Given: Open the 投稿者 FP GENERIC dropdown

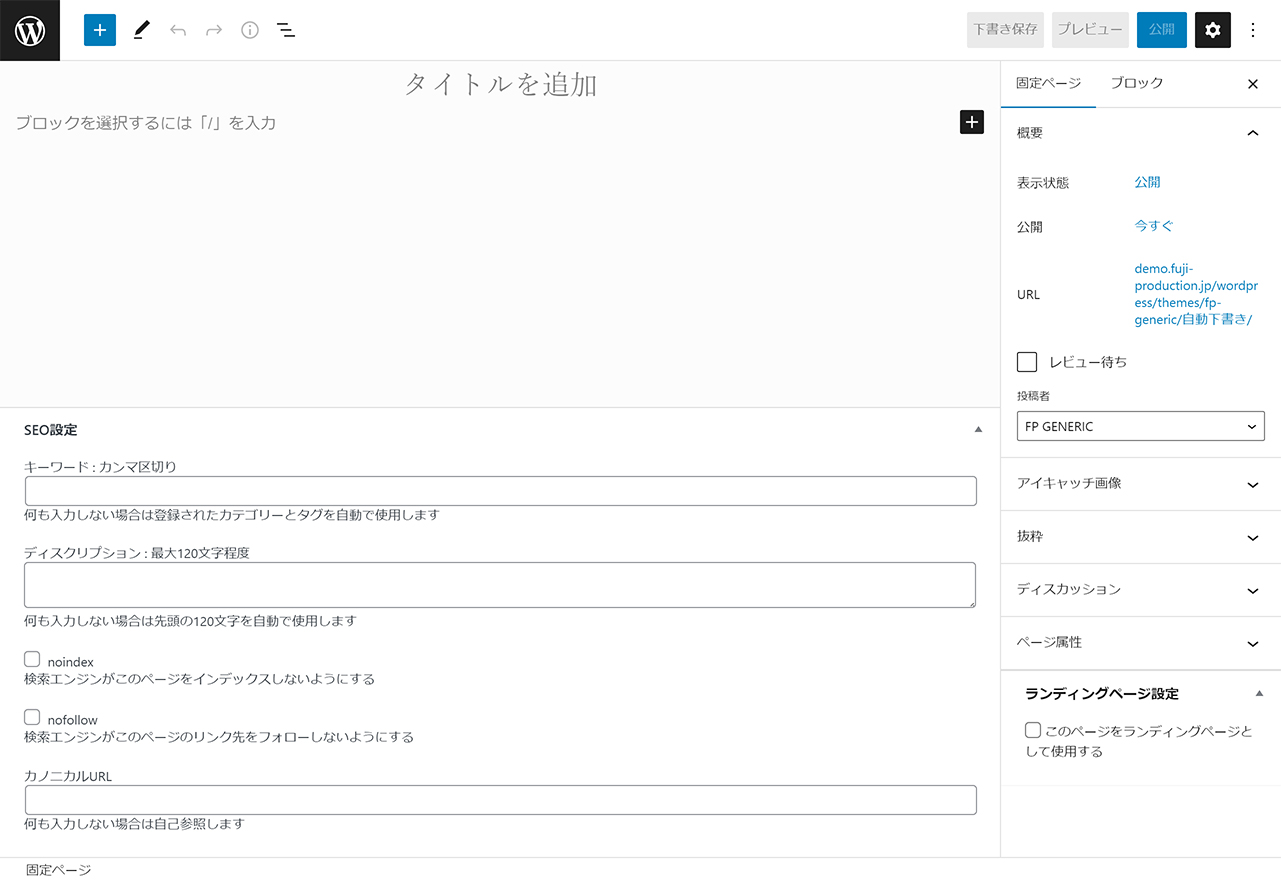Looking at the screenshot, I should [1141, 426].
